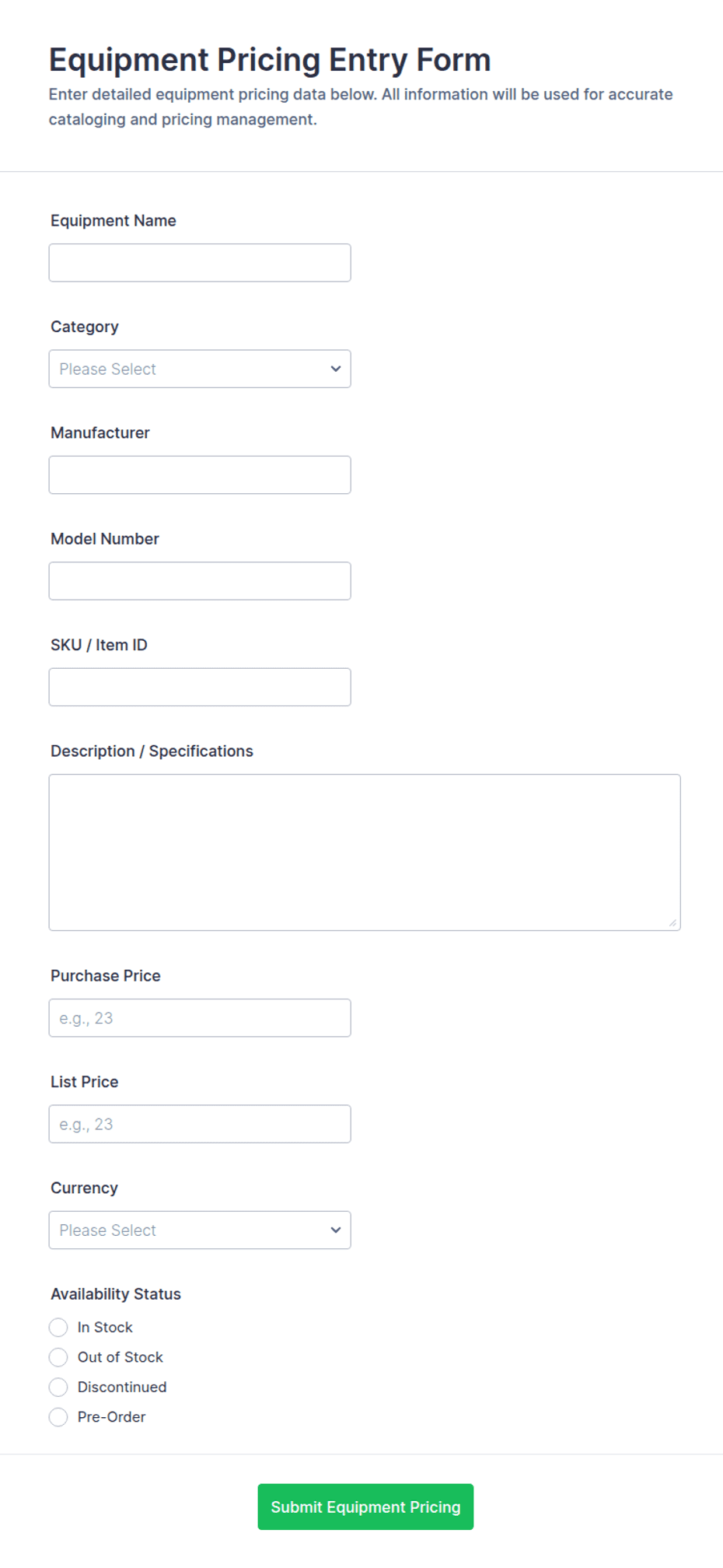The image size is (723, 1568).
Task: Click the Submit Equipment Pricing button
Action: [365, 1507]
